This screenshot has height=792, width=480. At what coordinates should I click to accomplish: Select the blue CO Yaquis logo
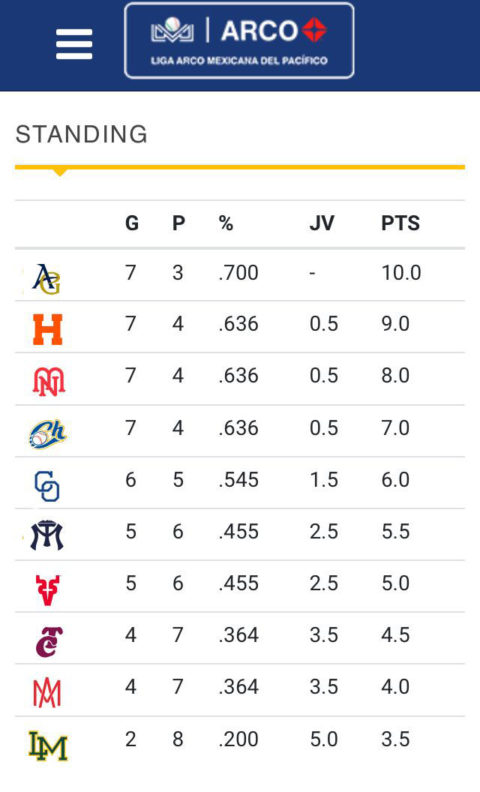pyautogui.click(x=47, y=486)
